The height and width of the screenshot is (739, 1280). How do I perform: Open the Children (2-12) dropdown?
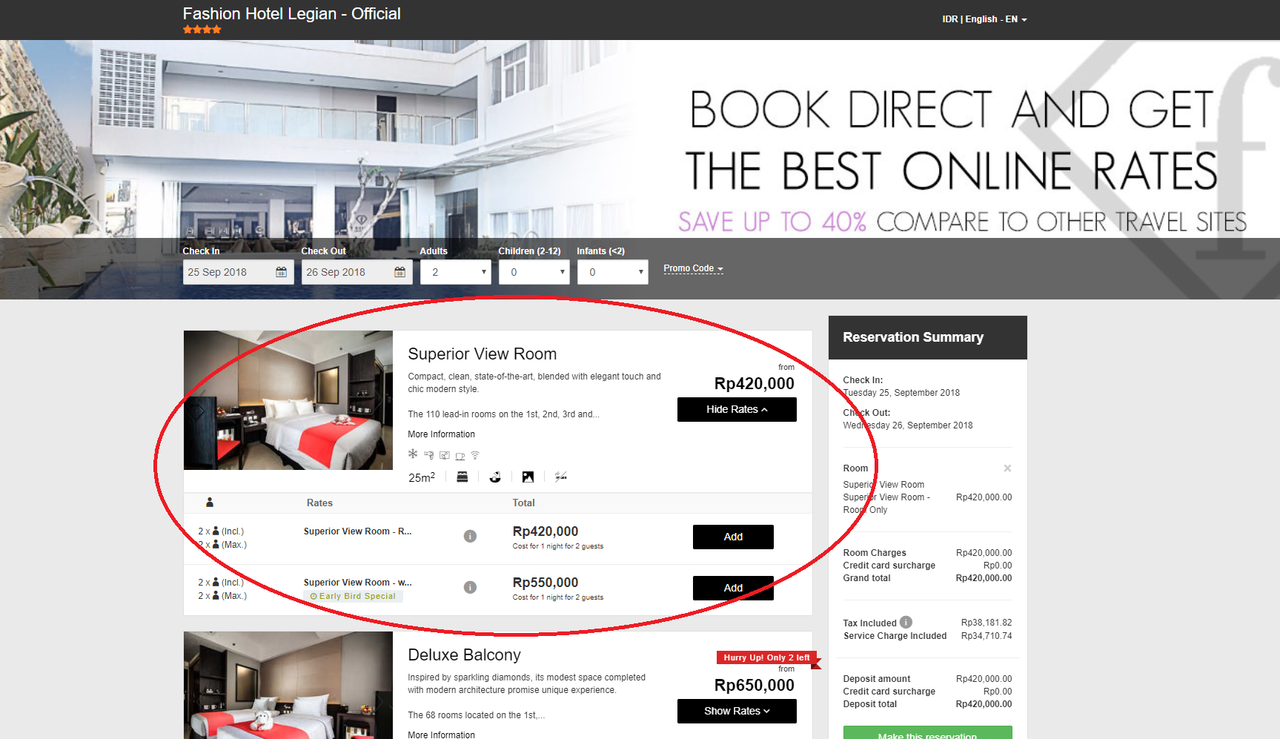point(534,272)
